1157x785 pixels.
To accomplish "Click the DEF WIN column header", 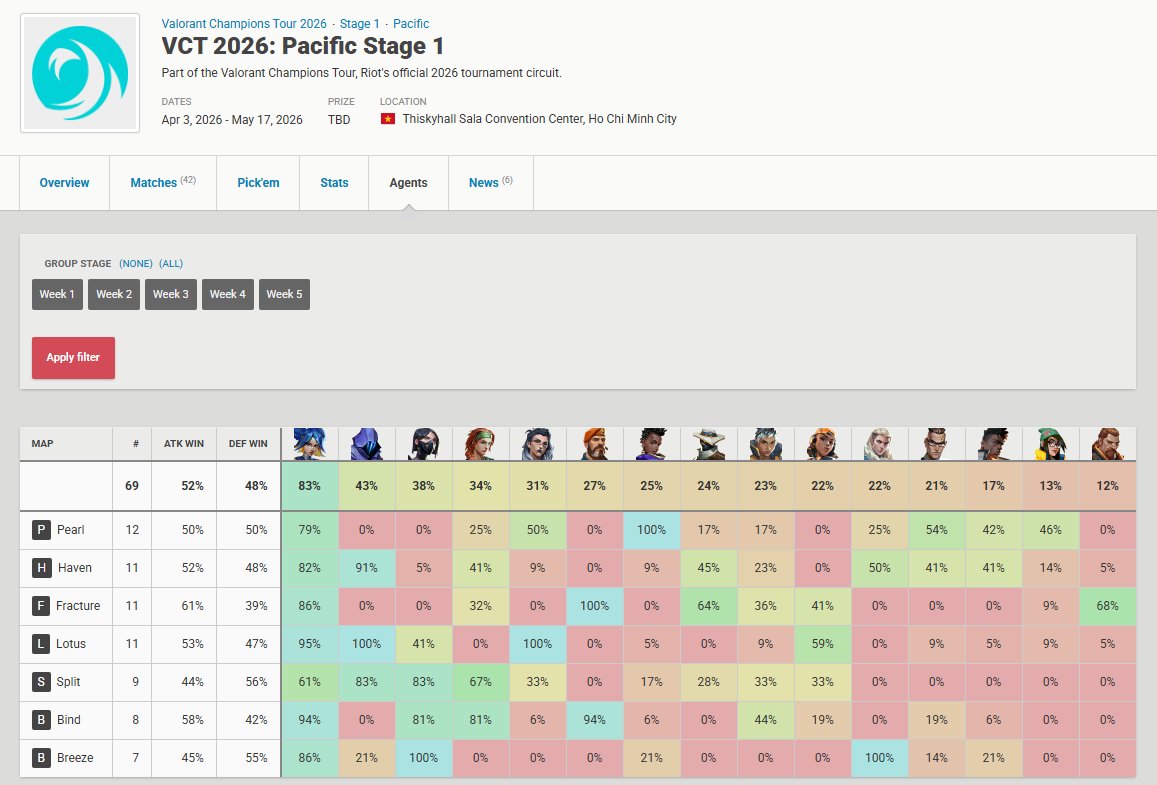I will 248,443.
